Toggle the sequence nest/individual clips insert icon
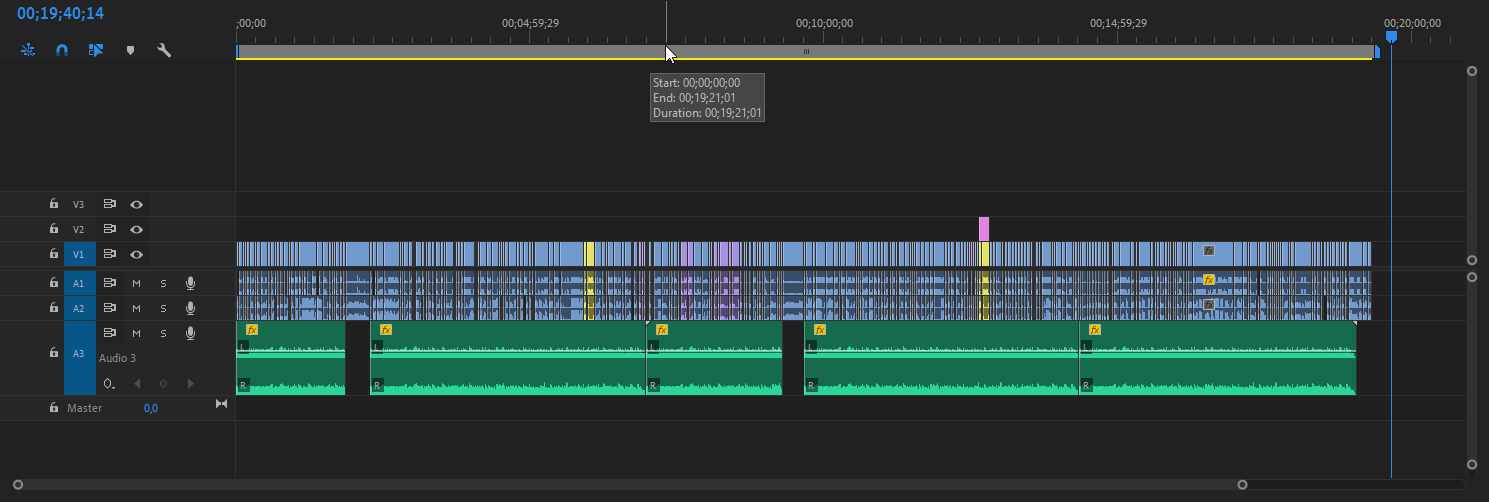 coord(28,49)
